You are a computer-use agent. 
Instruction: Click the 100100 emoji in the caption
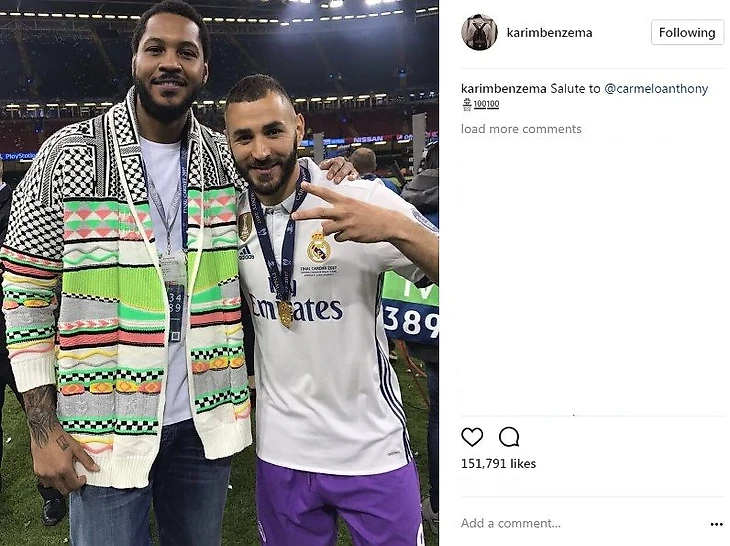point(486,104)
